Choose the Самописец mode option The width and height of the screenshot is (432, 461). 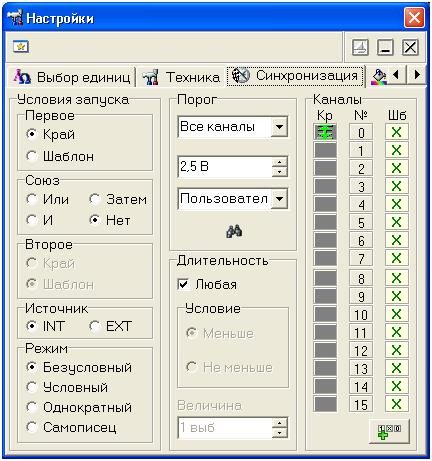[71, 427]
